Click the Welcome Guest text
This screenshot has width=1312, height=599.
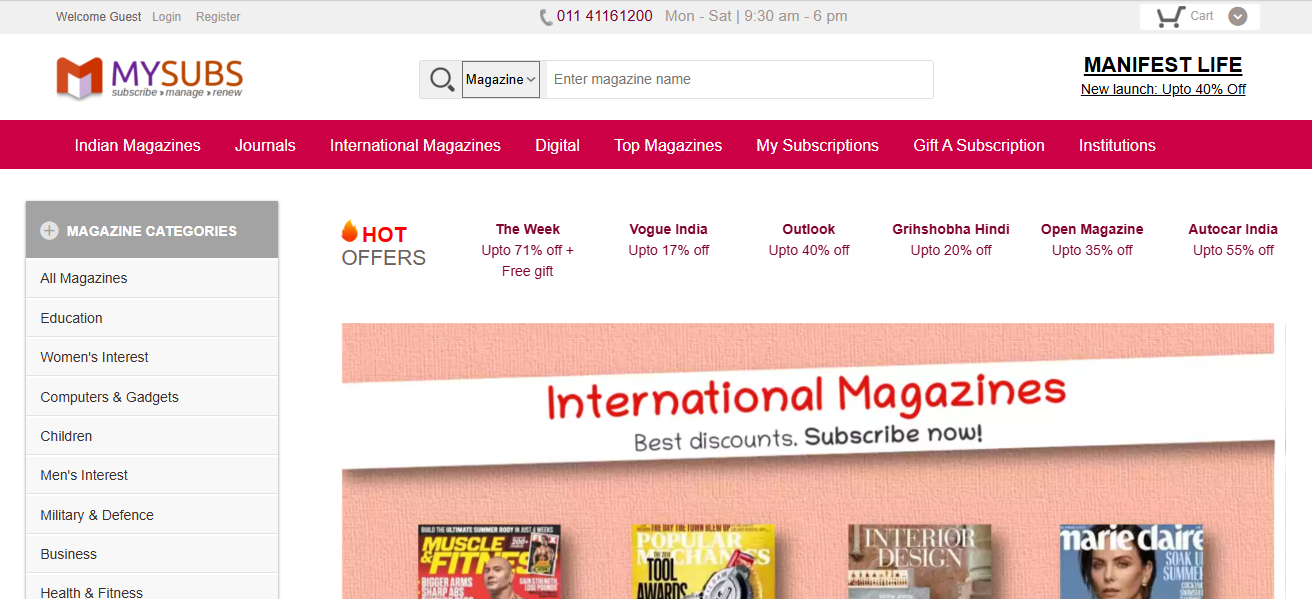coord(99,17)
